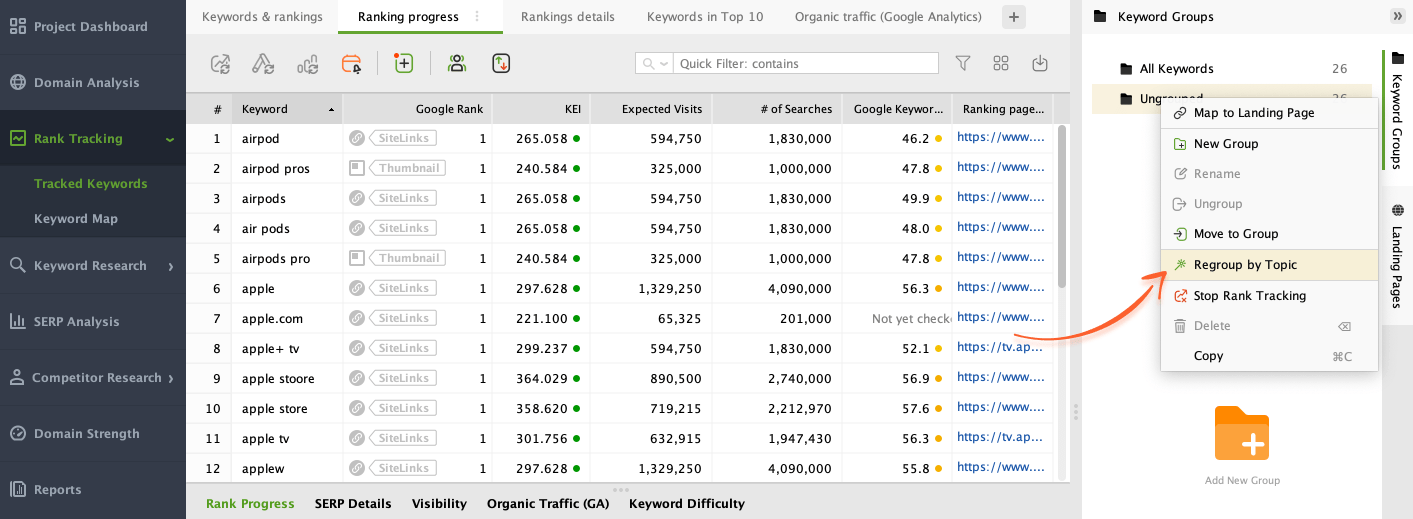Open the Landing Pages vertical side tab

1397,254
